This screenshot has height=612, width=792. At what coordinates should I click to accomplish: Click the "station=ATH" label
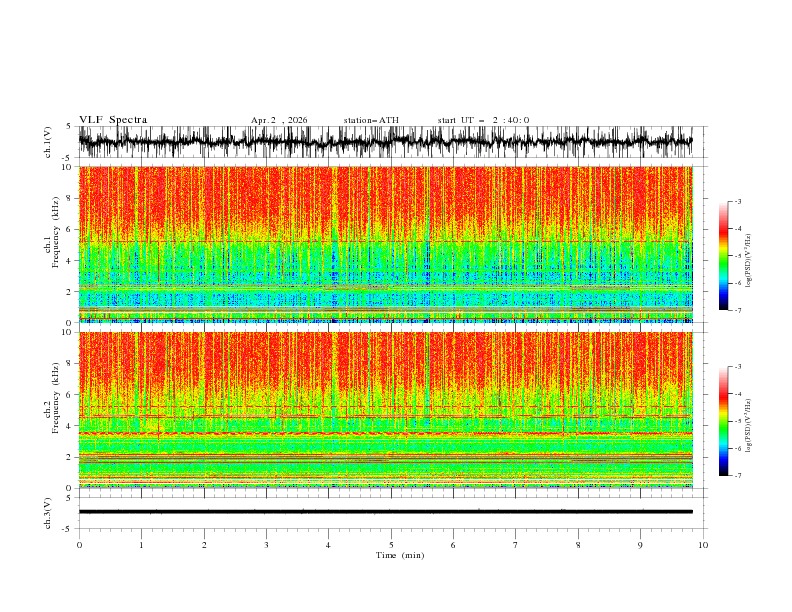371,120
